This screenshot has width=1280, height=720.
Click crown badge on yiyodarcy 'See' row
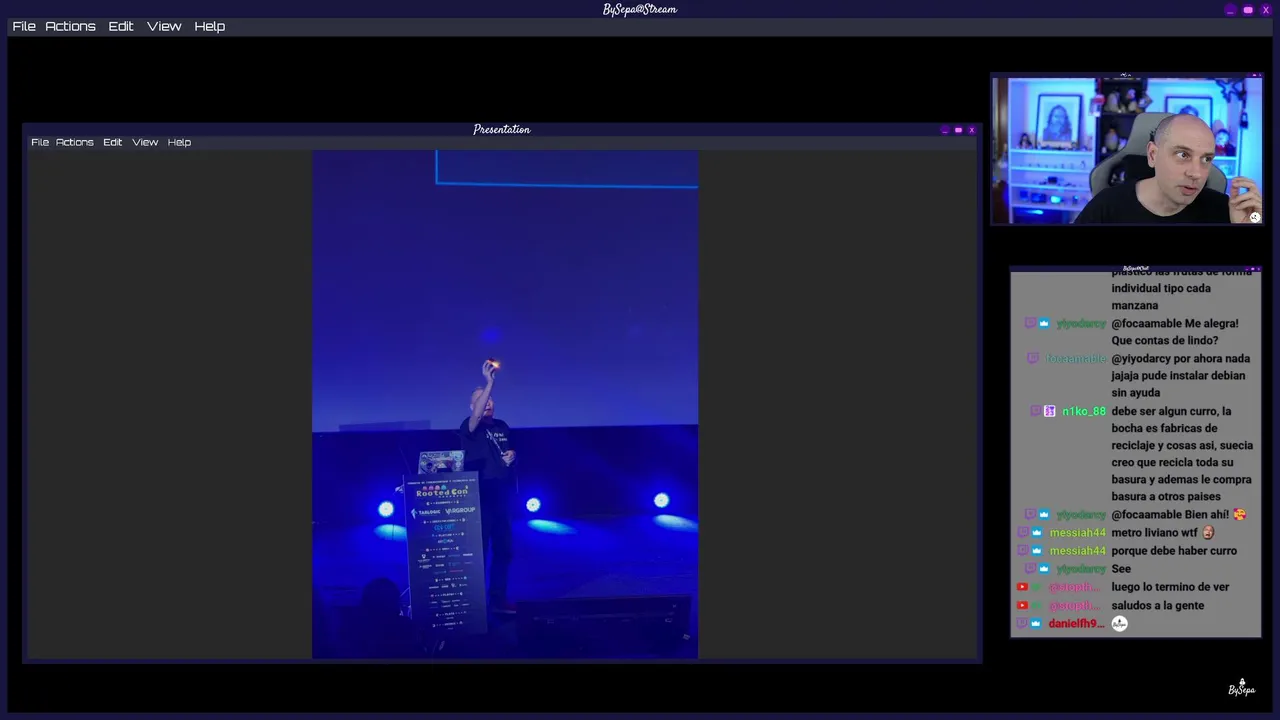tap(1044, 568)
